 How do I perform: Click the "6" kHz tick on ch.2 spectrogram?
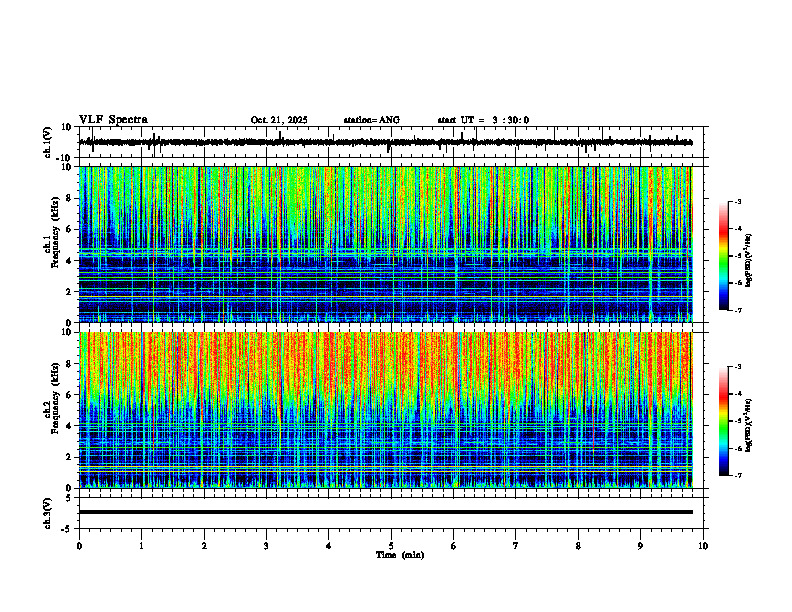[x=70, y=395]
